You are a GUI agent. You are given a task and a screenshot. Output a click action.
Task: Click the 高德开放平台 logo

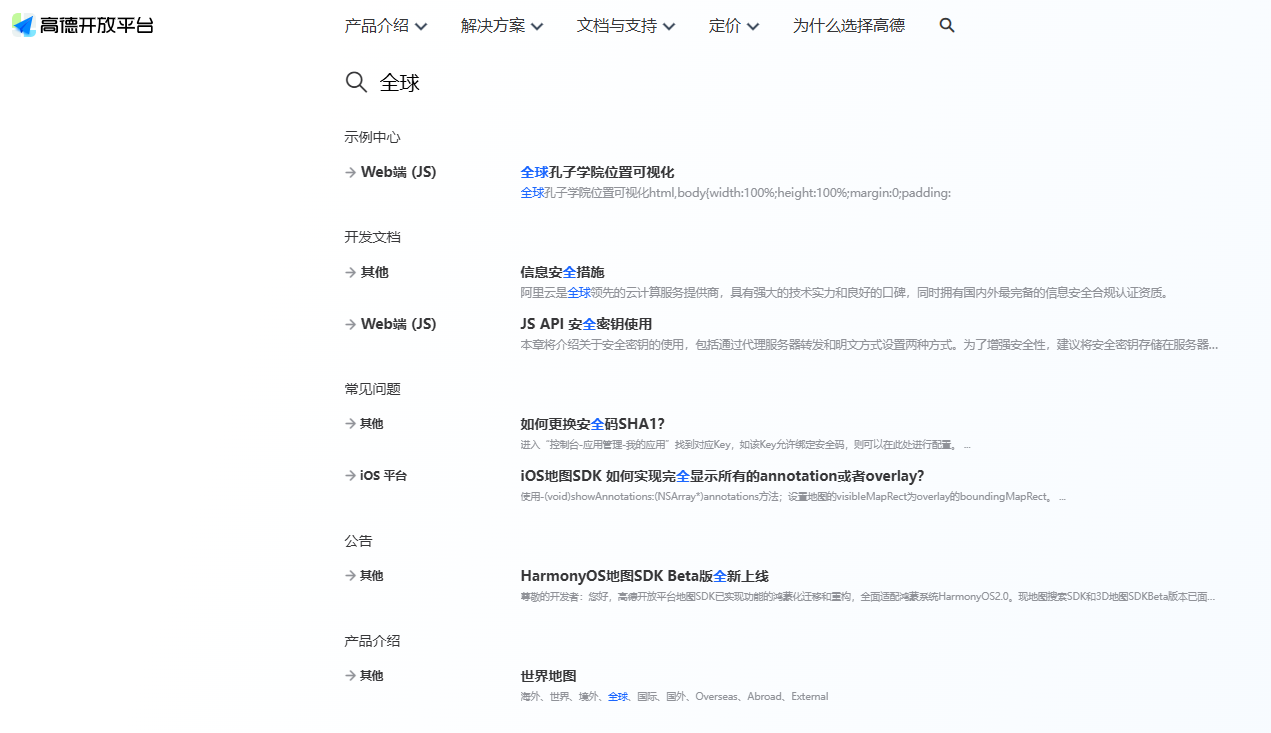[x=83, y=26]
